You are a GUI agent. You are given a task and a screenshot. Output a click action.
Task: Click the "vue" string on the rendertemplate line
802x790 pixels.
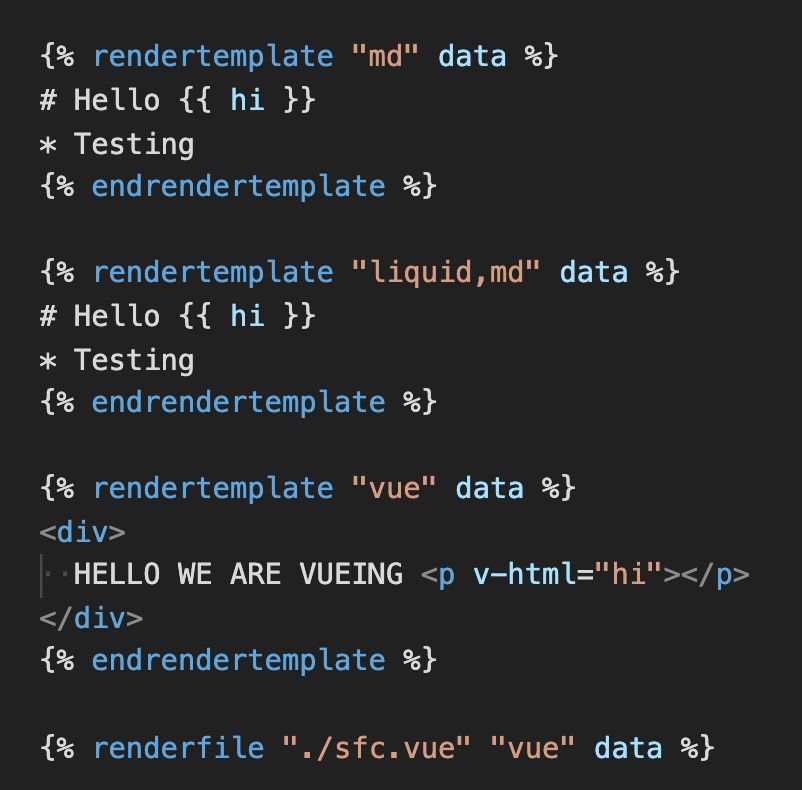(395, 488)
